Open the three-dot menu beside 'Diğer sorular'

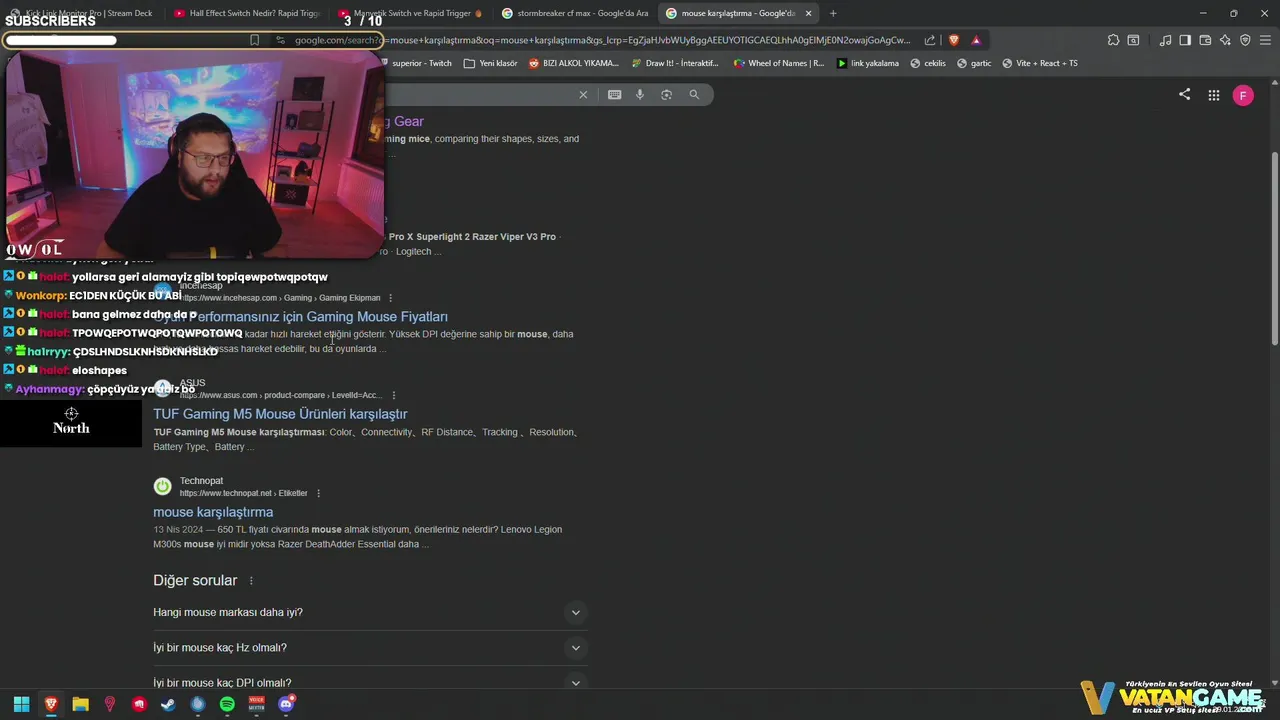point(251,581)
